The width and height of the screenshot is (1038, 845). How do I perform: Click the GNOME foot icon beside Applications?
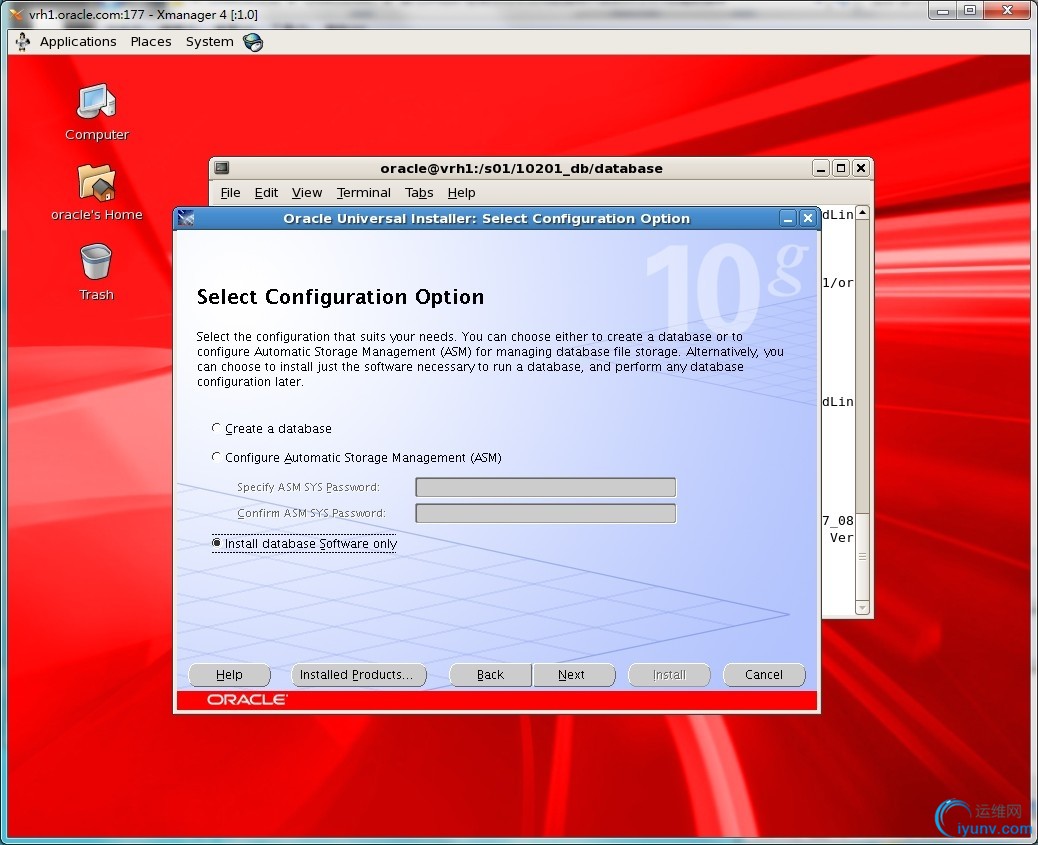23,42
